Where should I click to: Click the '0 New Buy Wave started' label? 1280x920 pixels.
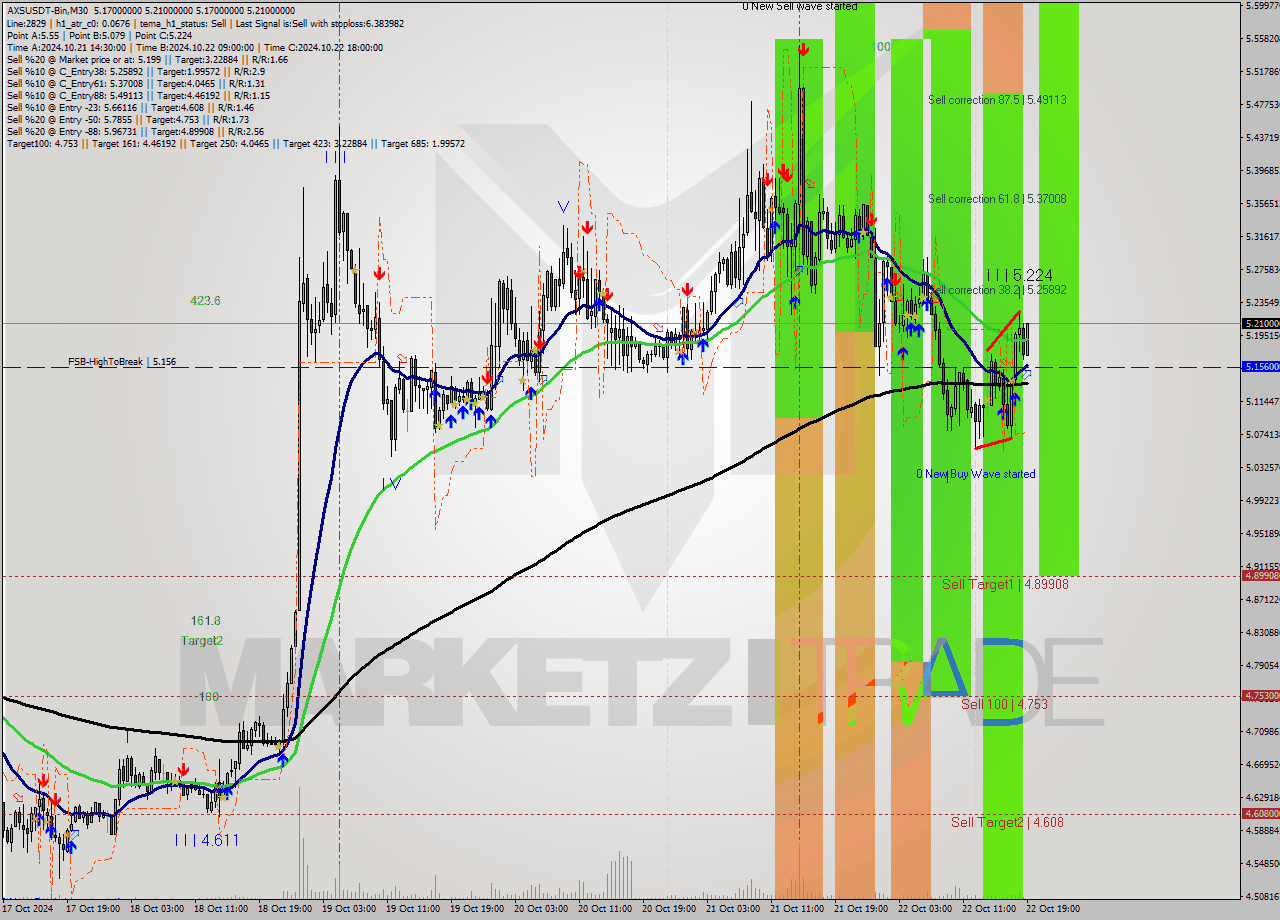point(976,474)
